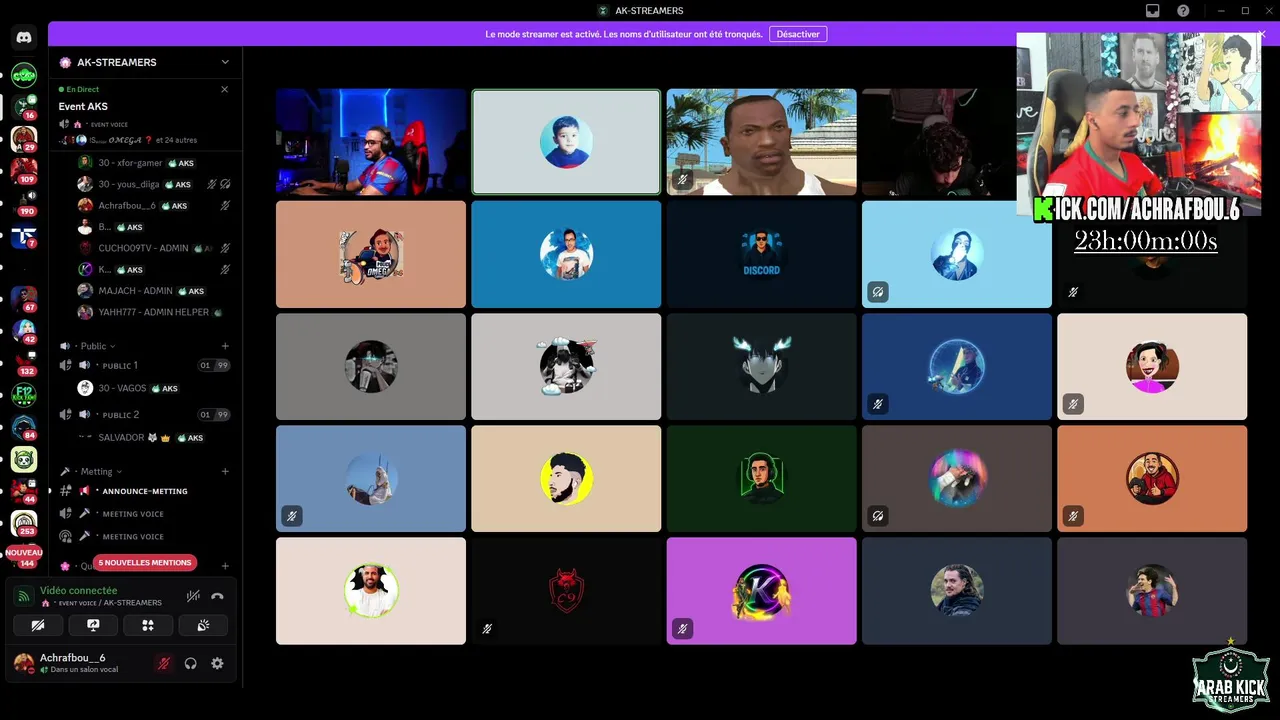Open the green F12 server icon

click(x=24, y=395)
